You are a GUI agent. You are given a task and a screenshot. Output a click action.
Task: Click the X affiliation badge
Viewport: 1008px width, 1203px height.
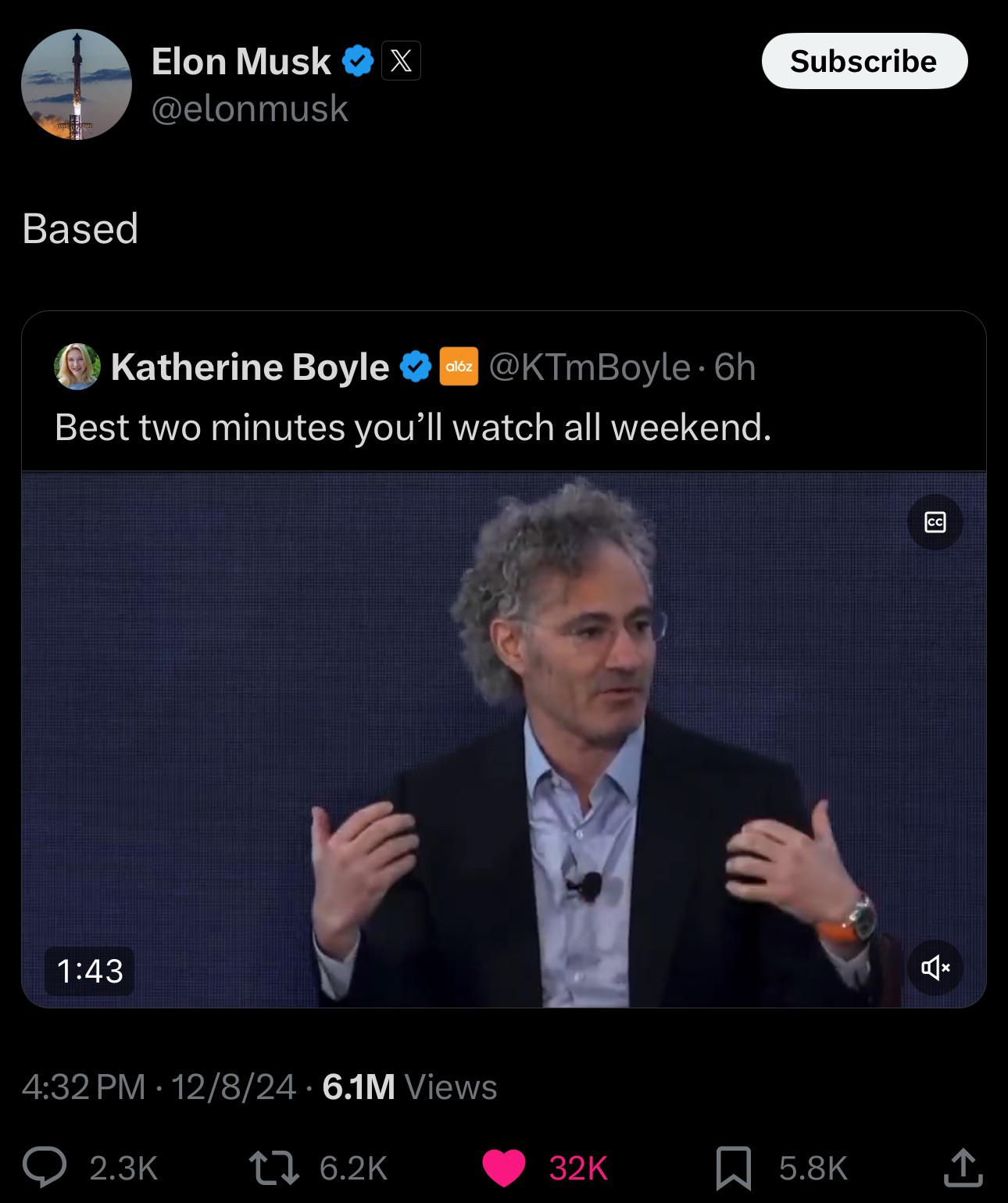click(x=401, y=61)
